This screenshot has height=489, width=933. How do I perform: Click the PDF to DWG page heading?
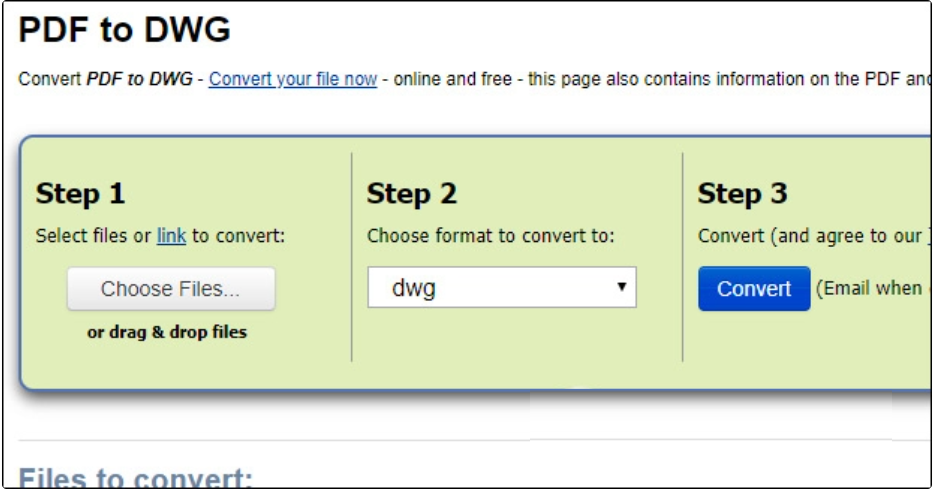(124, 29)
